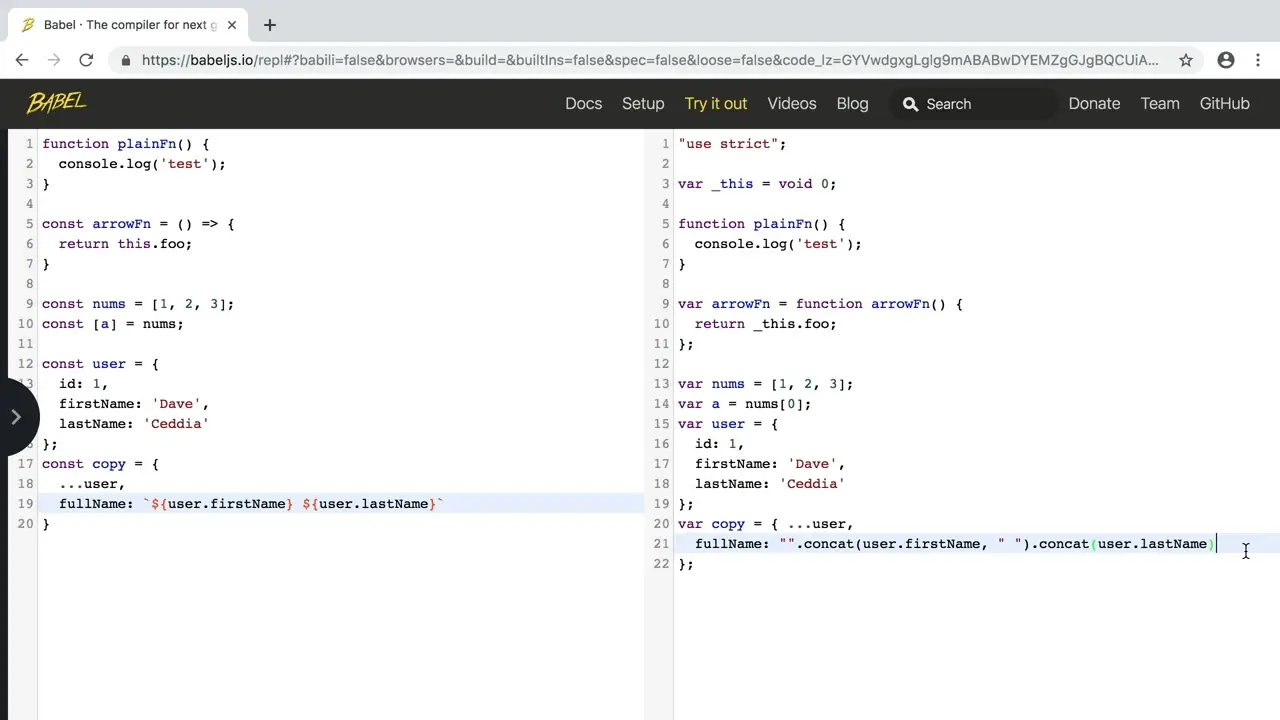The height and width of the screenshot is (720, 1280).
Task: Open the Chrome three-dot menu
Action: (x=1258, y=60)
